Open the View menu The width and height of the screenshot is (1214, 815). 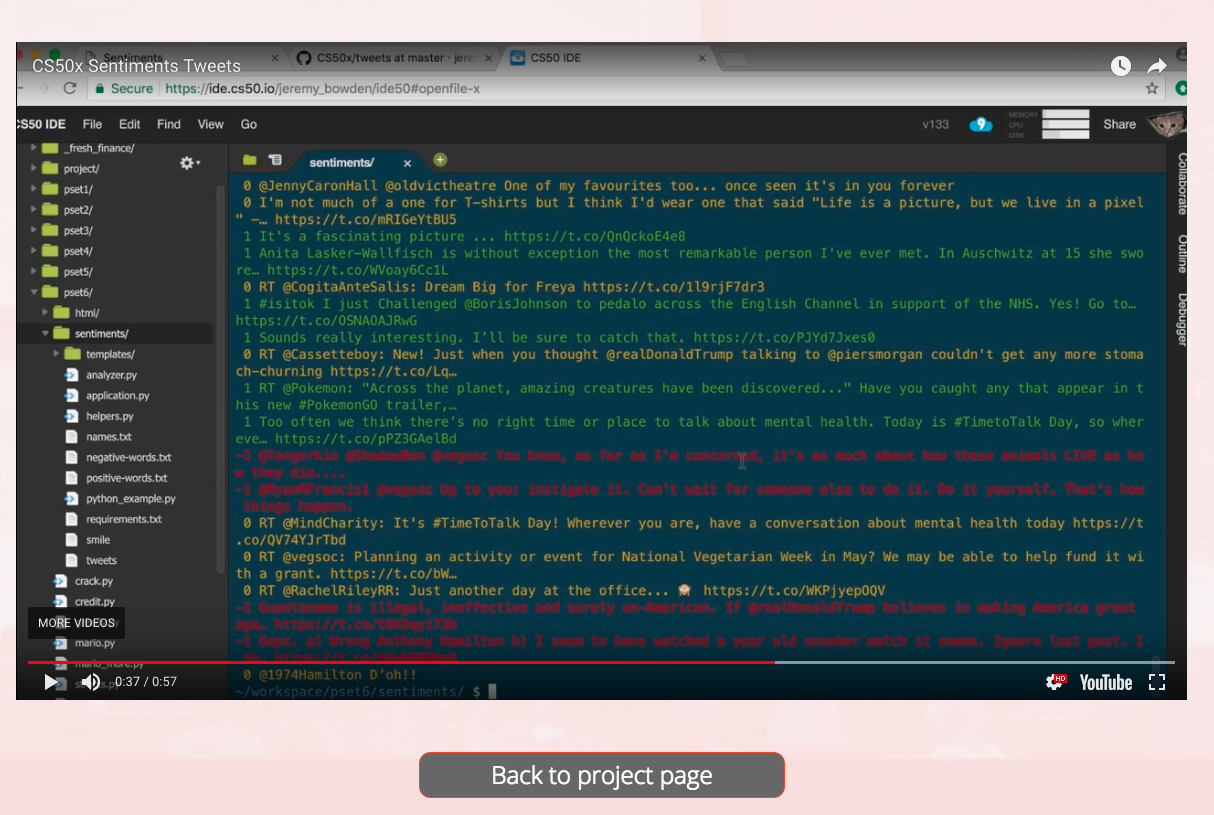click(x=210, y=124)
